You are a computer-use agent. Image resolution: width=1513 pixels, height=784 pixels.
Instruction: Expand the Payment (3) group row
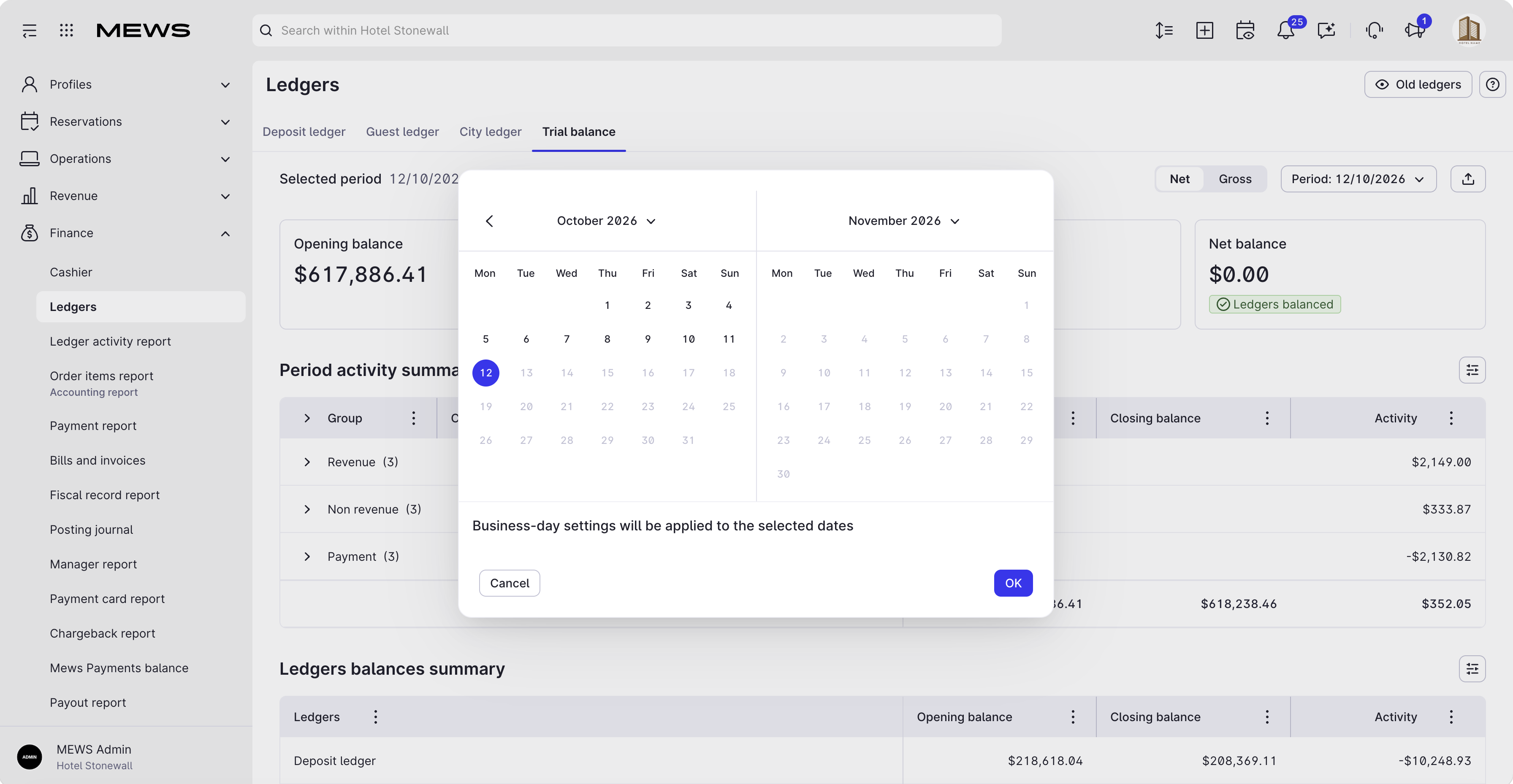307,557
